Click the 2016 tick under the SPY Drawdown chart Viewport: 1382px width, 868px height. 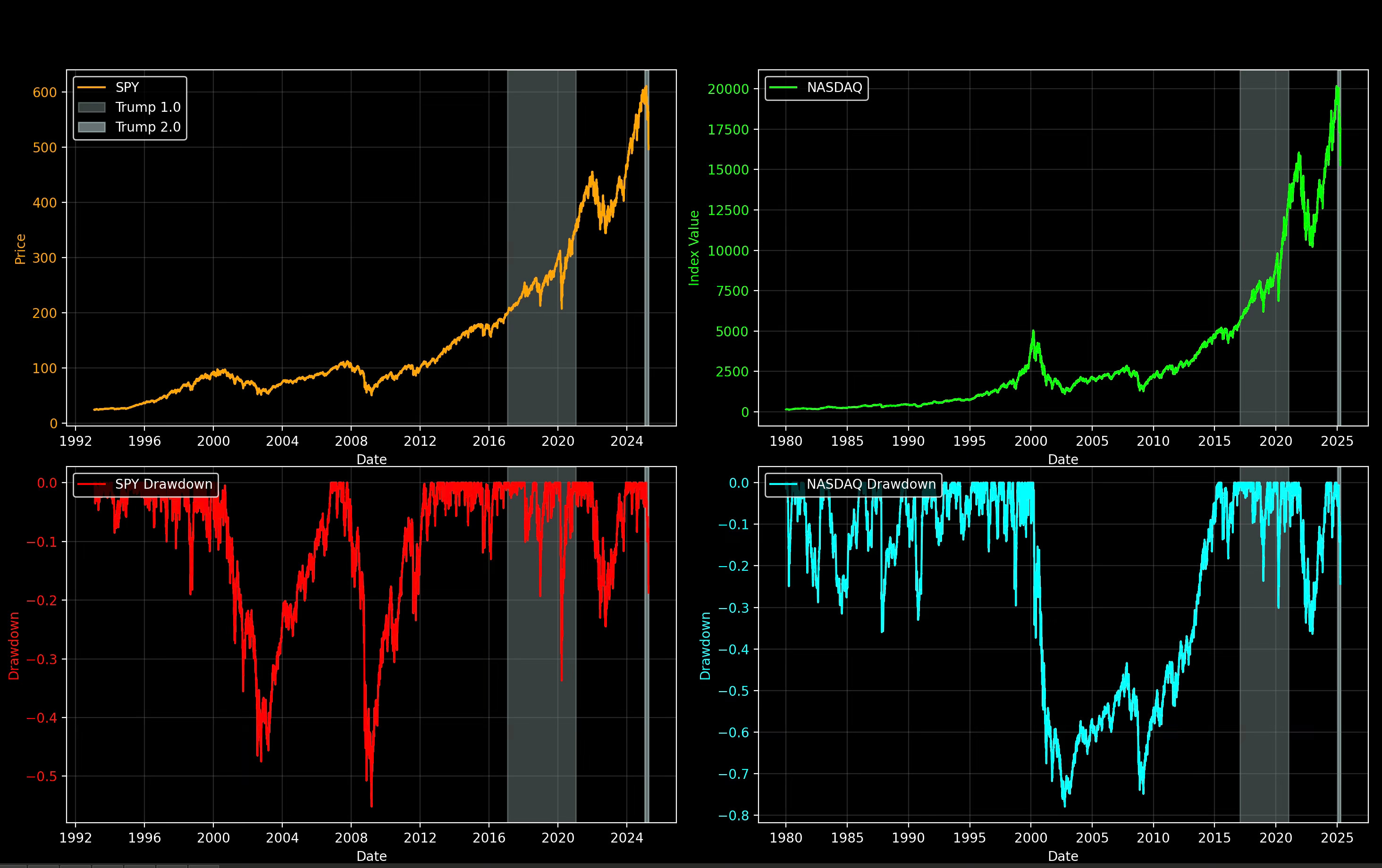(489, 838)
